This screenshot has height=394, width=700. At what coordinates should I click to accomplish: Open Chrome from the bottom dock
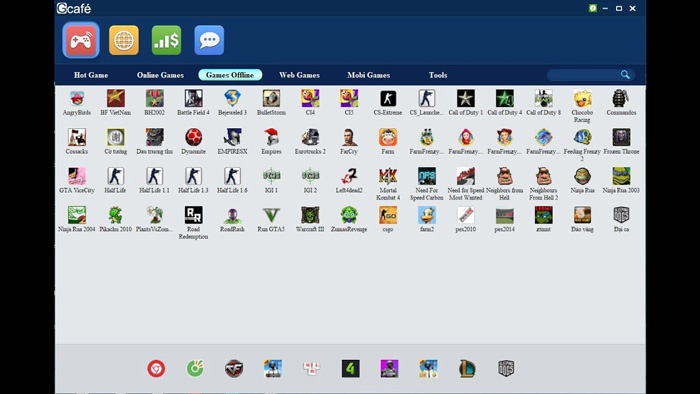(156, 369)
